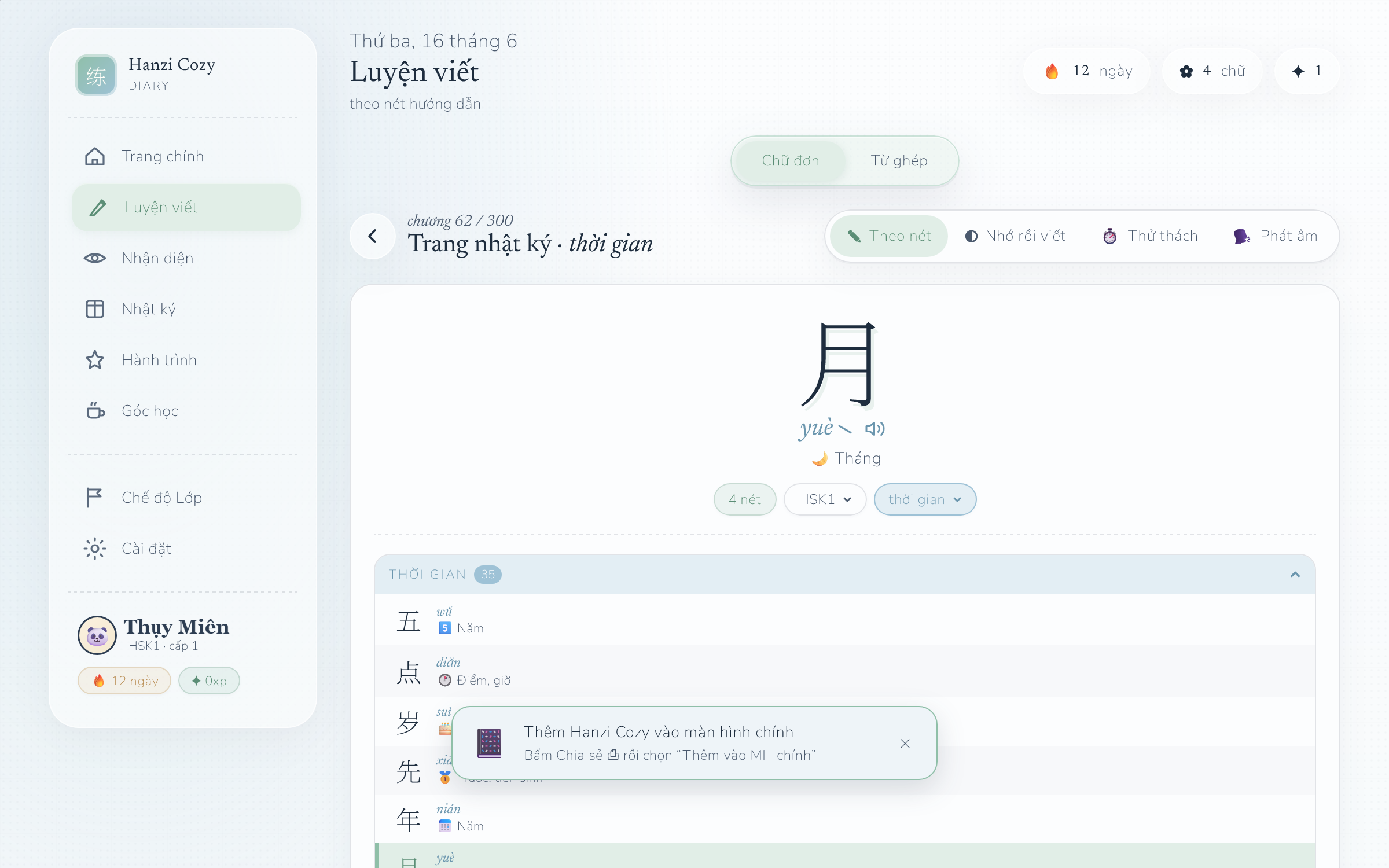Click the panda avatar of Thụy Miên
1389x868 pixels.
point(97,635)
